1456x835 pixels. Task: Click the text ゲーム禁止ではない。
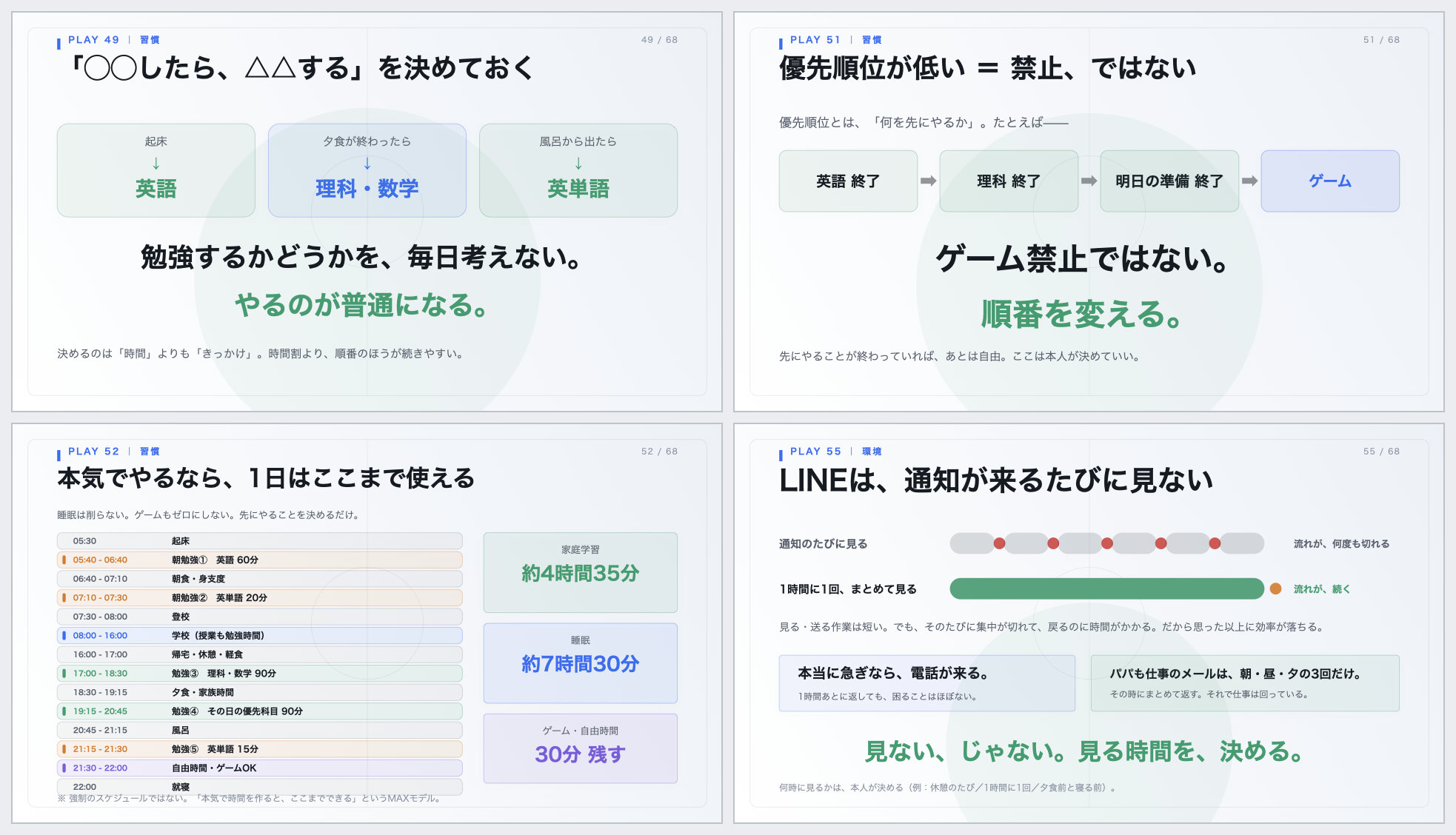tap(1082, 259)
